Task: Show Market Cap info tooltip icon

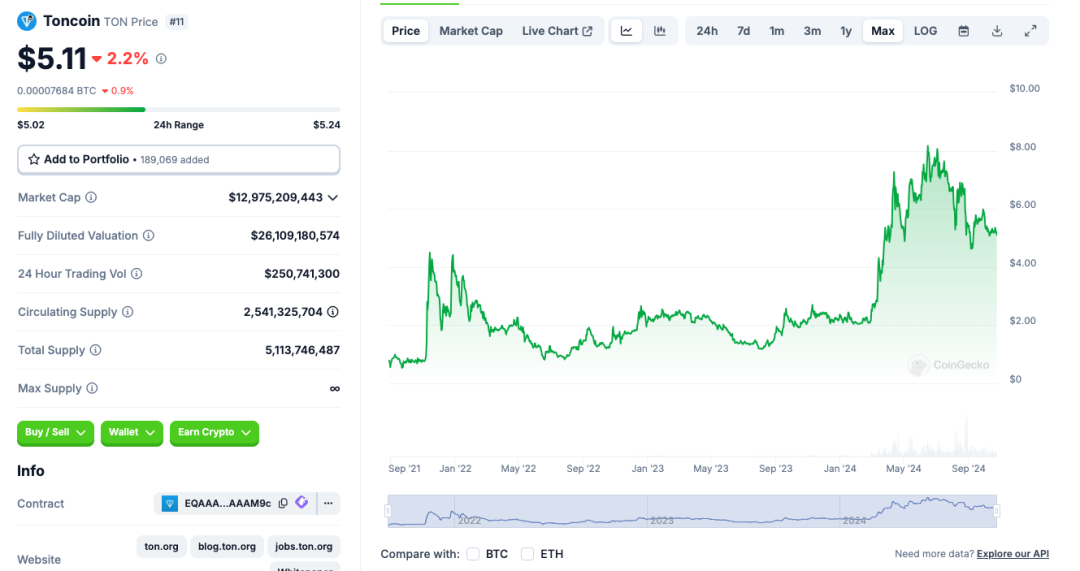Action: [91, 198]
